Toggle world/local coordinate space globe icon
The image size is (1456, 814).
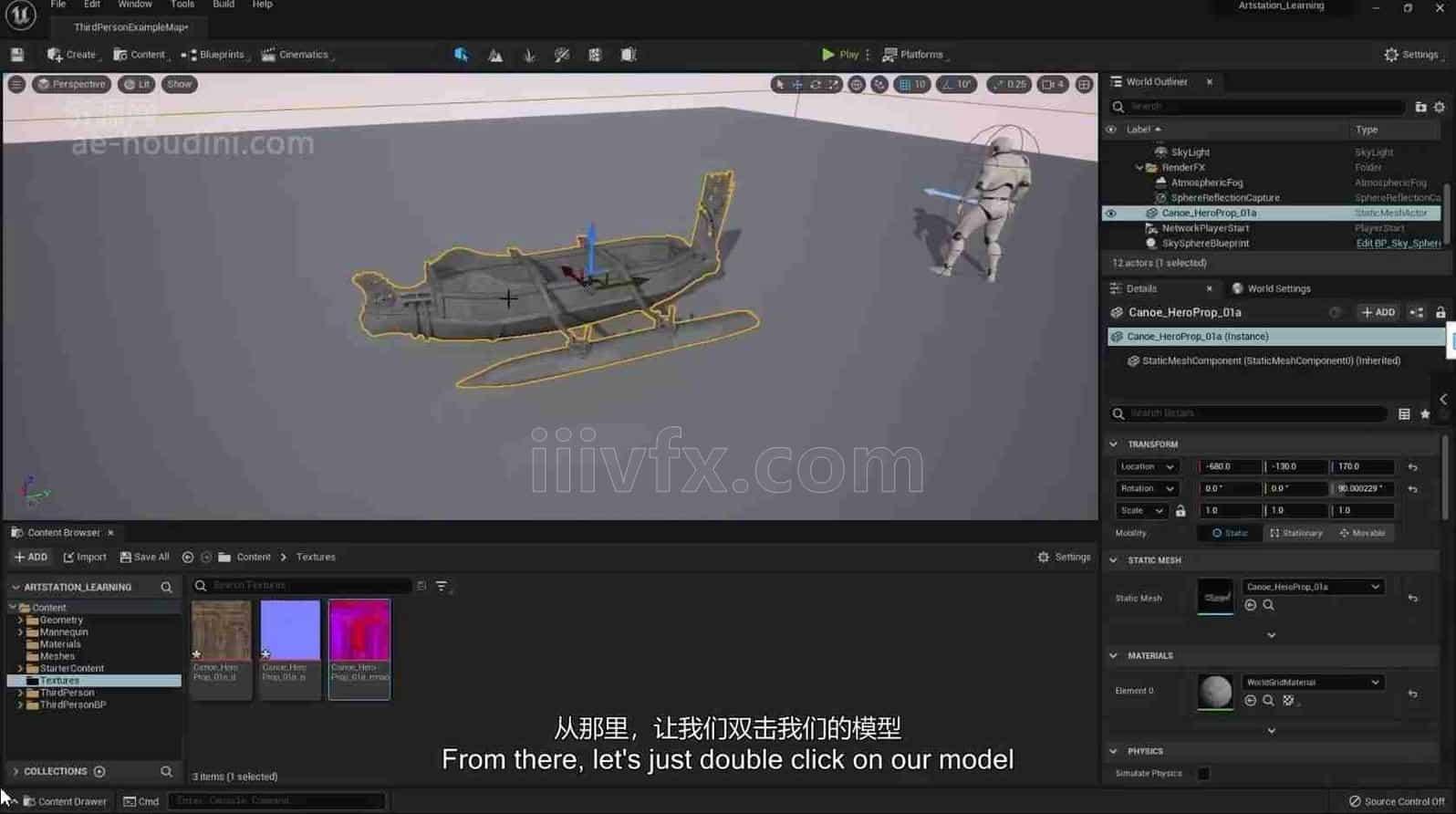pos(857,84)
